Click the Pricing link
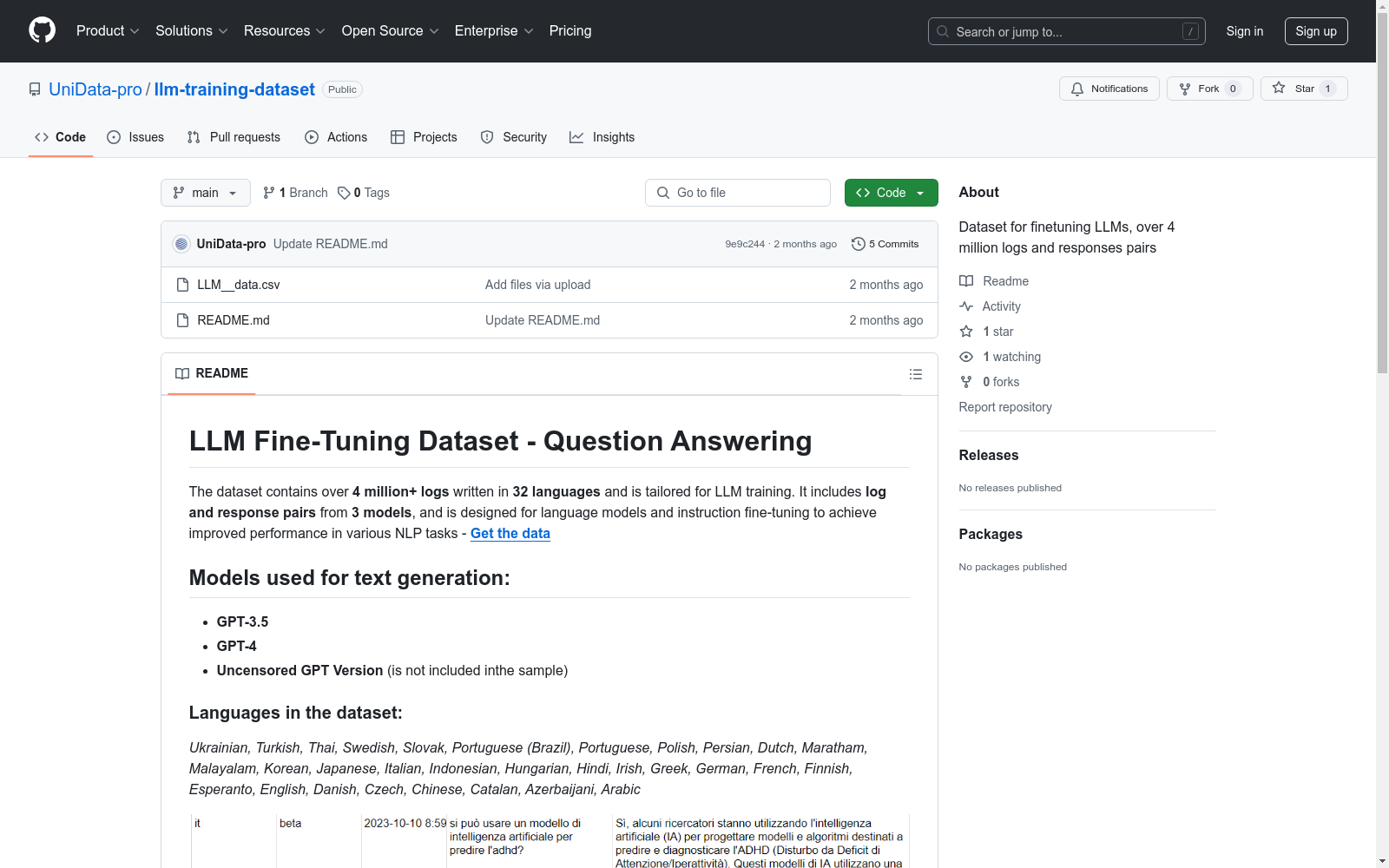The width and height of the screenshot is (1389, 868). click(x=570, y=30)
